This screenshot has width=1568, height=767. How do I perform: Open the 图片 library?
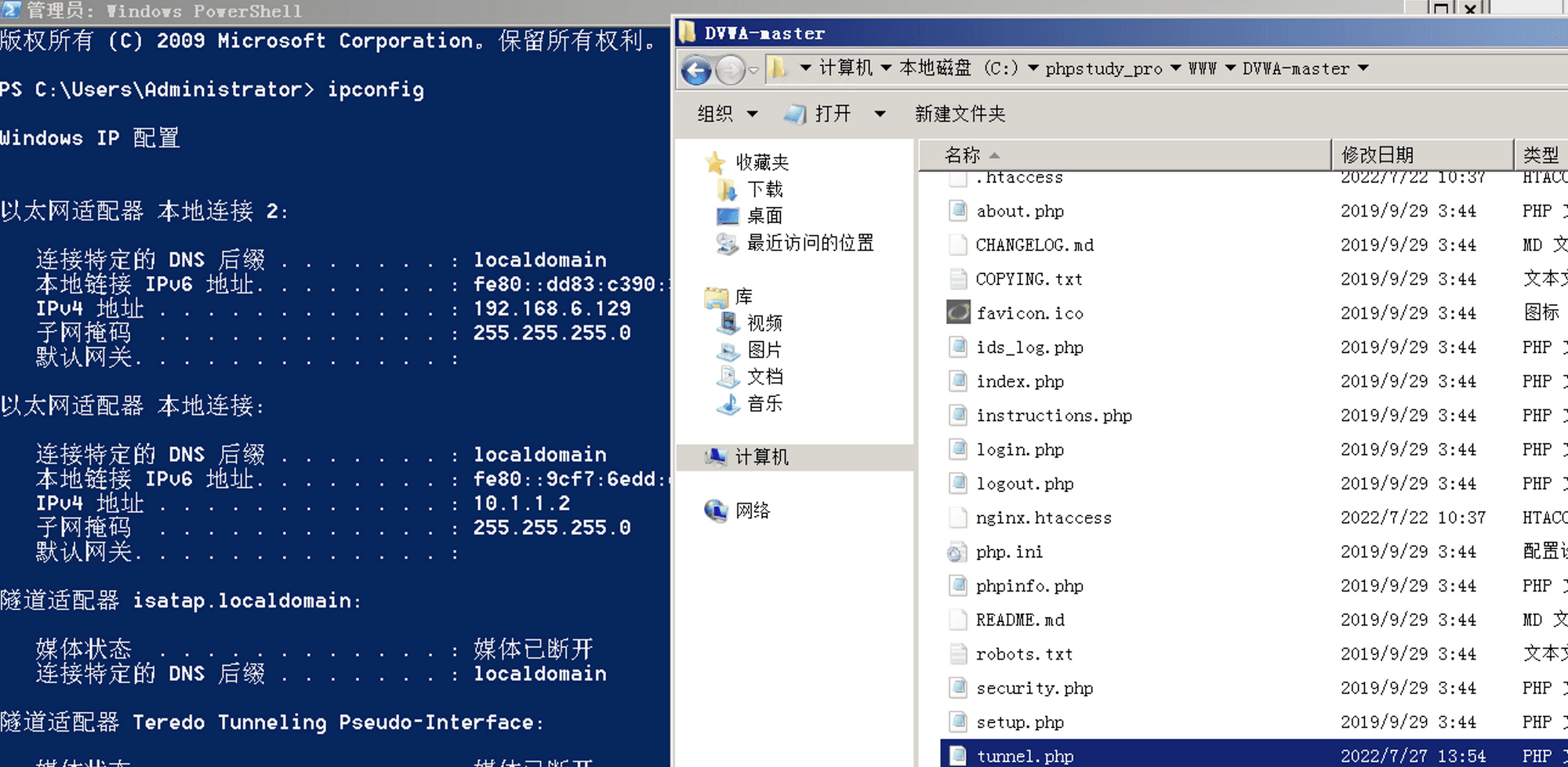tap(764, 350)
